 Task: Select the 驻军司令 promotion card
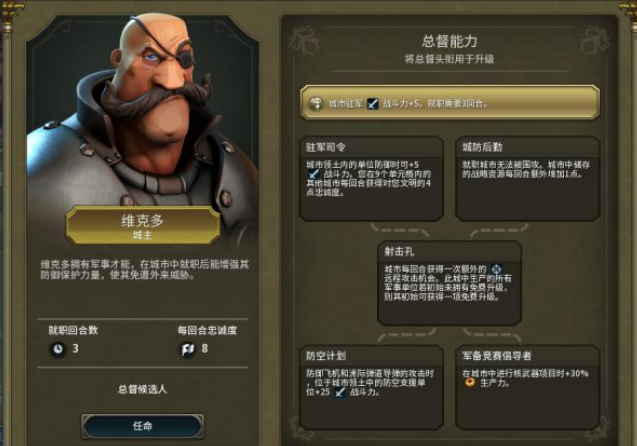coord(371,179)
